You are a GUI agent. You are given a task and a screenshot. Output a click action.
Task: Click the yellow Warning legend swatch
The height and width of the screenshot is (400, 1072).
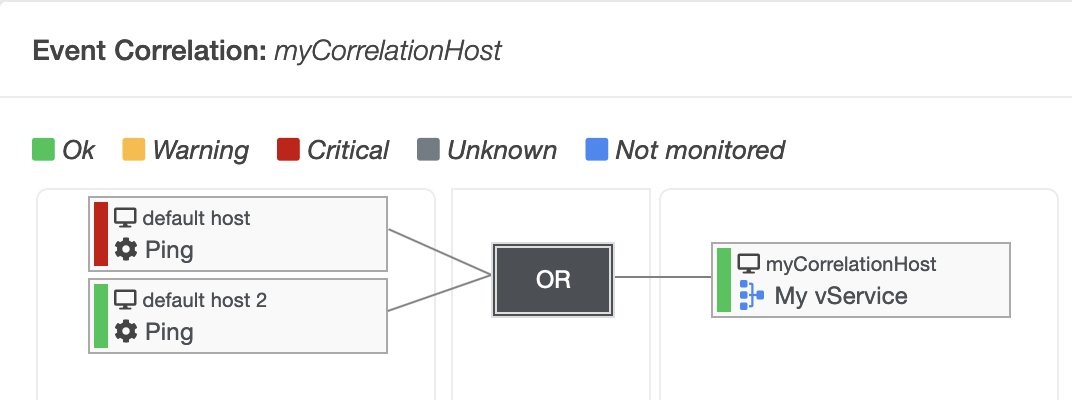[133, 150]
